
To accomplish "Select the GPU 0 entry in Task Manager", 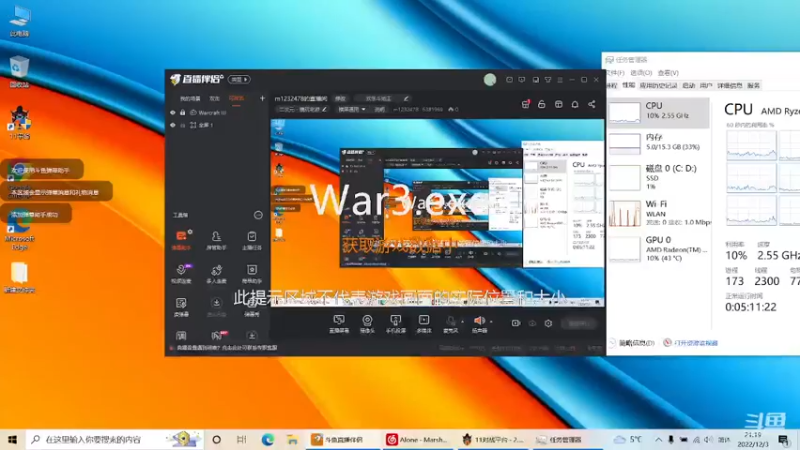I will pos(658,248).
